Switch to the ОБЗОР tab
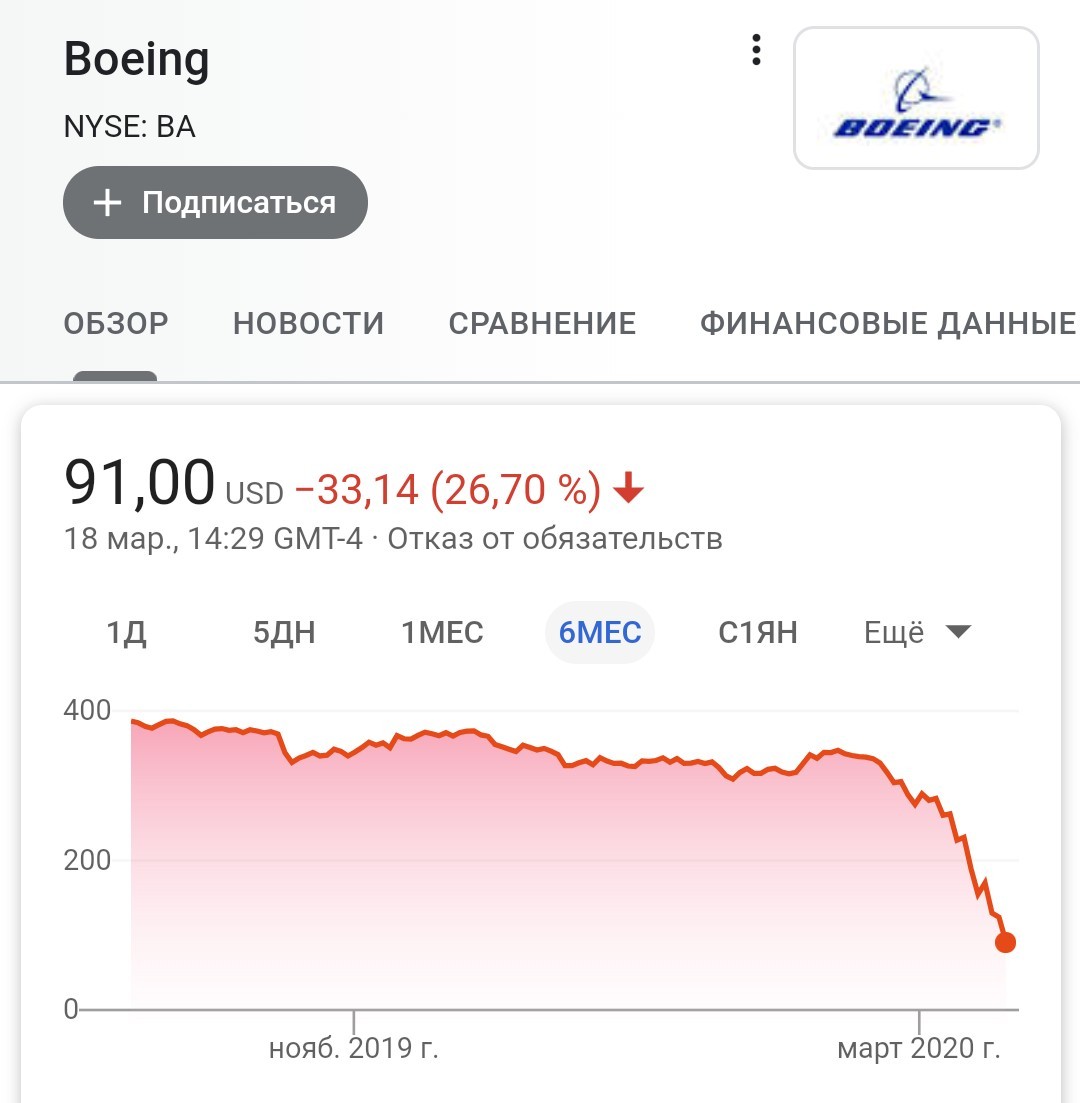1080x1103 pixels. click(116, 324)
